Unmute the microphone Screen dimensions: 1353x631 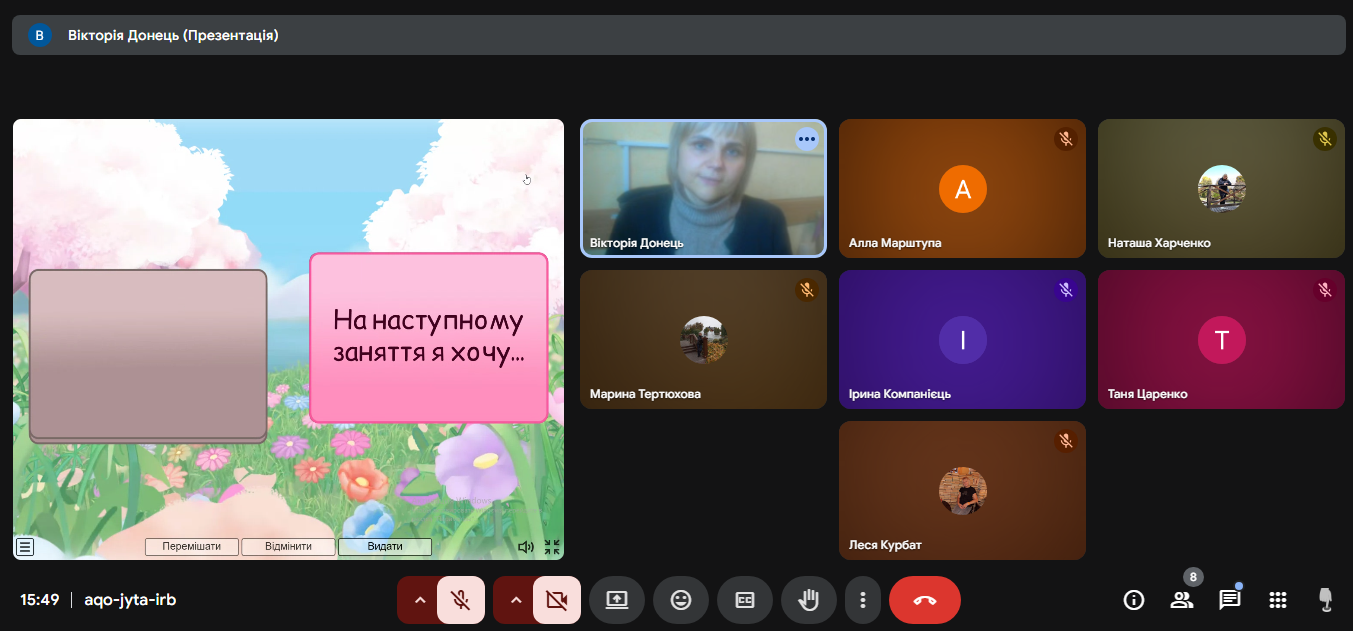pyautogui.click(x=461, y=600)
